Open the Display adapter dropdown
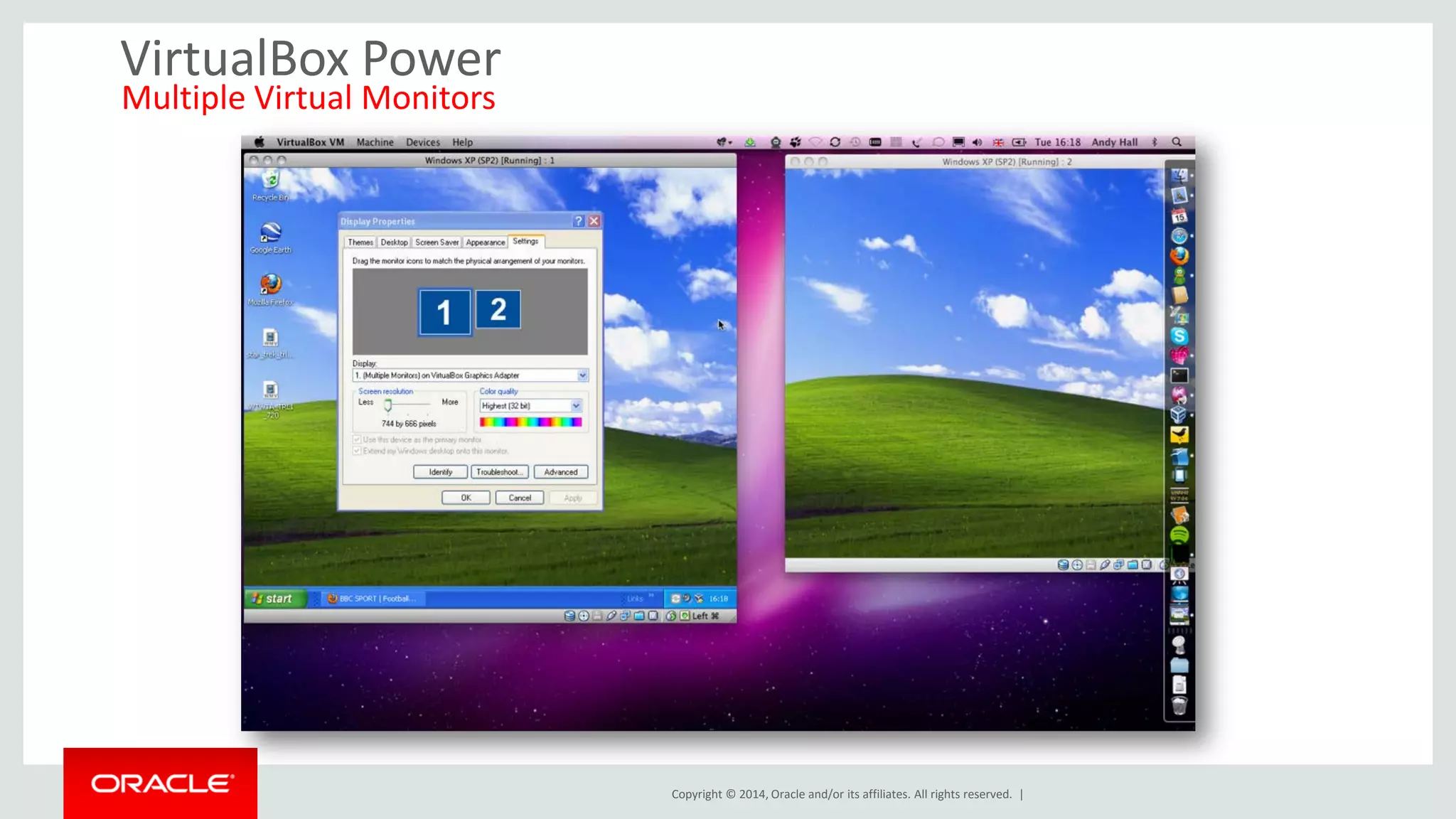 click(x=582, y=375)
